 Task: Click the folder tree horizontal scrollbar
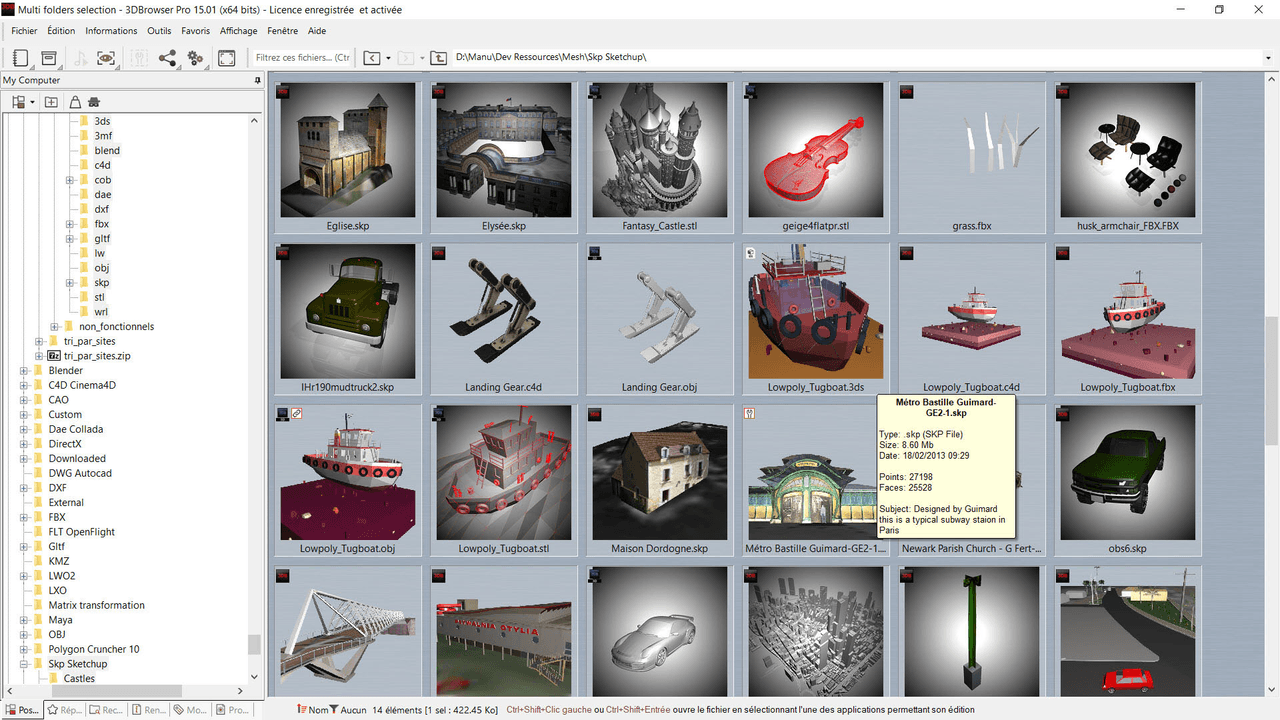(119, 691)
